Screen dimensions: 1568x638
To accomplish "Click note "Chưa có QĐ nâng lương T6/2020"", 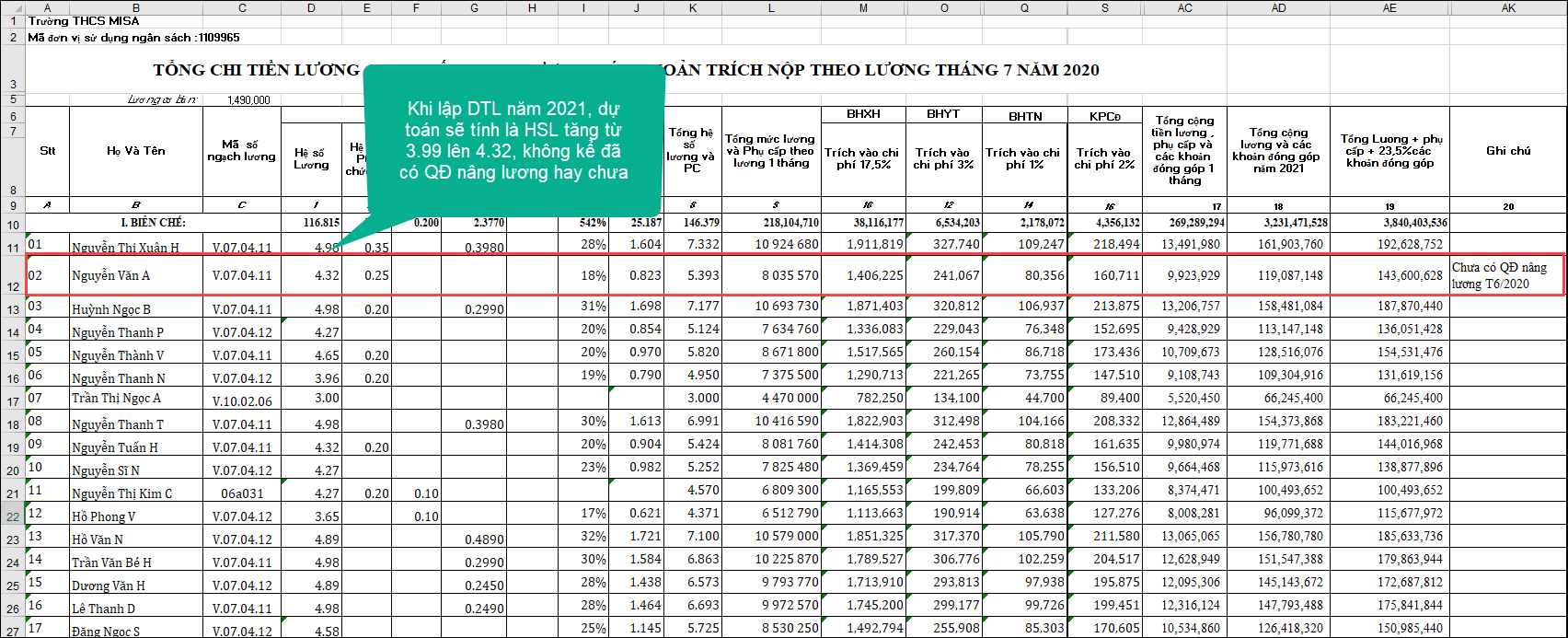I will (x=1508, y=275).
